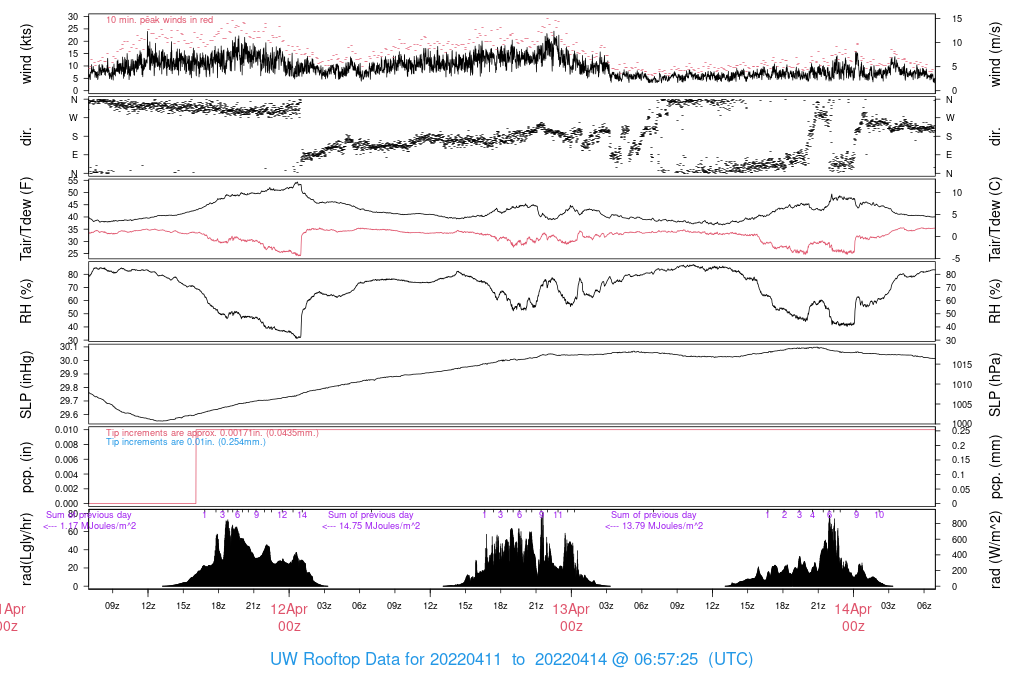
Task: Click the 'SLP (inHg)' axis label
Action: [x=26, y=385]
